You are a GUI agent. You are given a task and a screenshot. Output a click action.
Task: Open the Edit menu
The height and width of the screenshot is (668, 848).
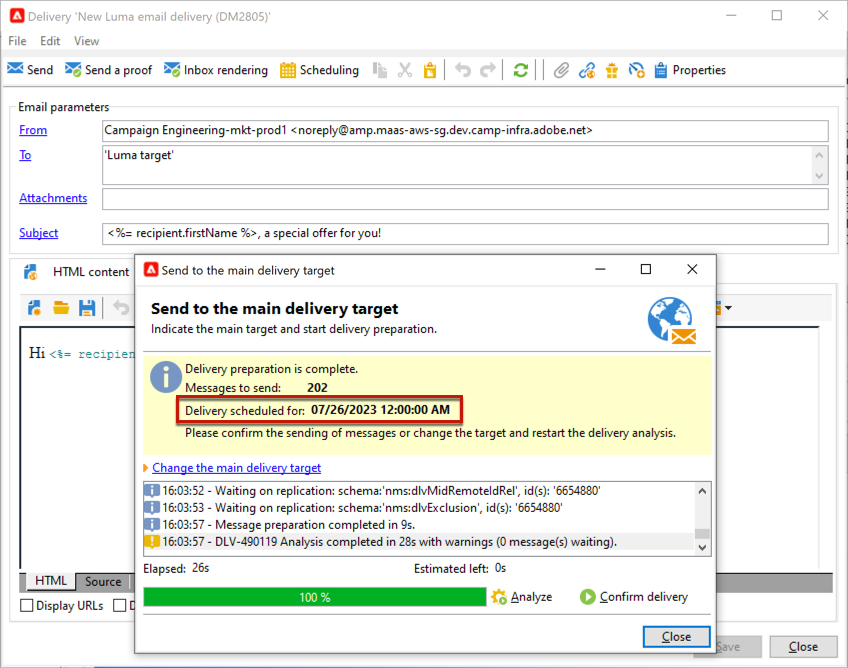[50, 41]
